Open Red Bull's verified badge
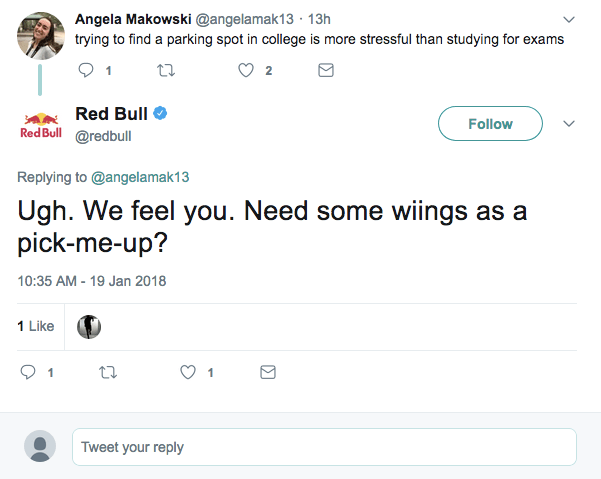The height and width of the screenshot is (479, 601). click(160, 114)
